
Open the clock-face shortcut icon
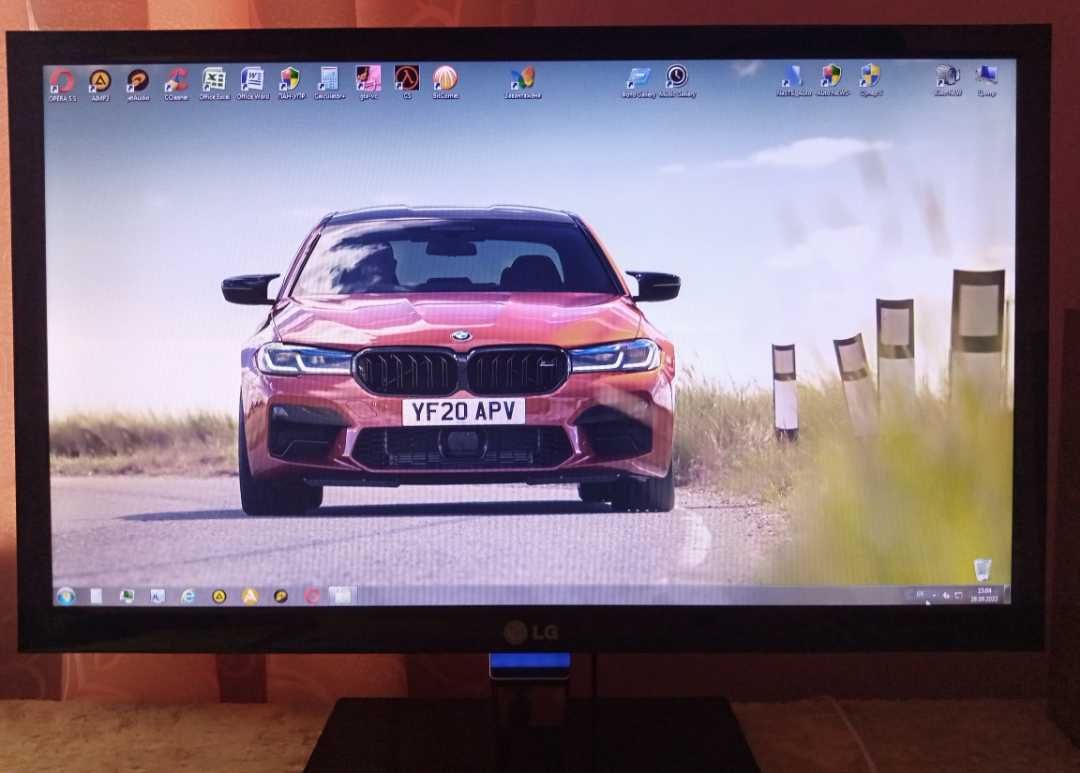coord(677,81)
